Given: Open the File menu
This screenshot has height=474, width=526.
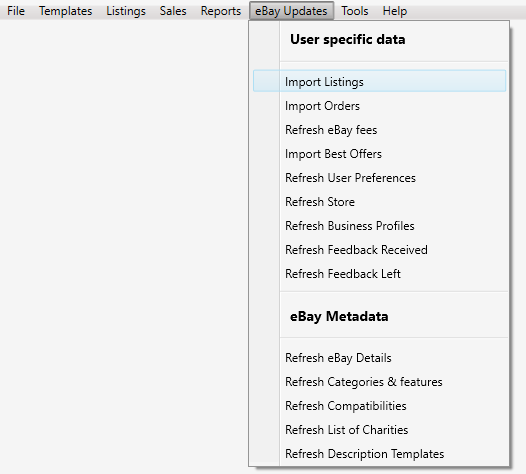Looking at the screenshot, I should coord(16,11).
